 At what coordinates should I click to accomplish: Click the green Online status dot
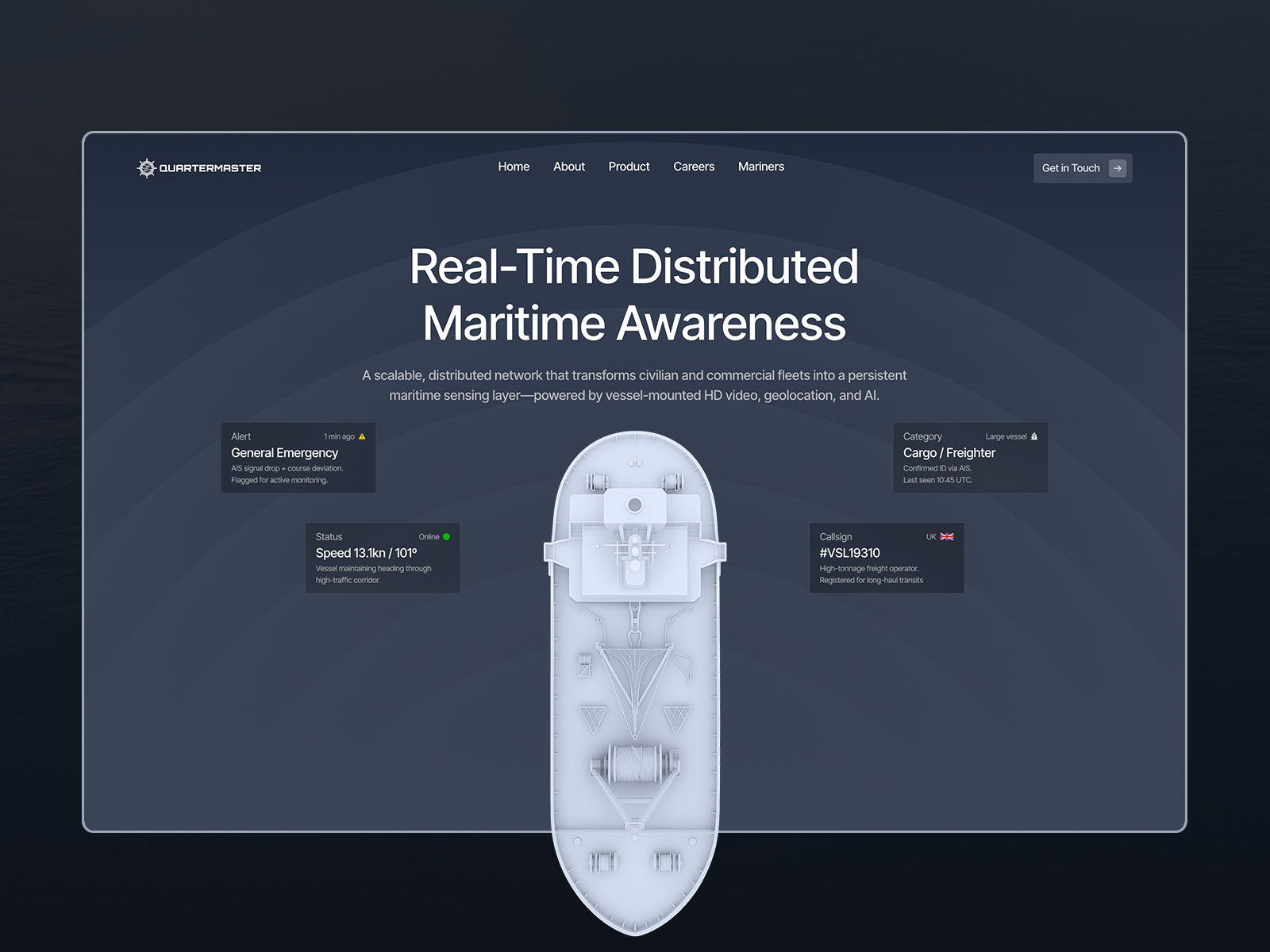(x=446, y=537)
